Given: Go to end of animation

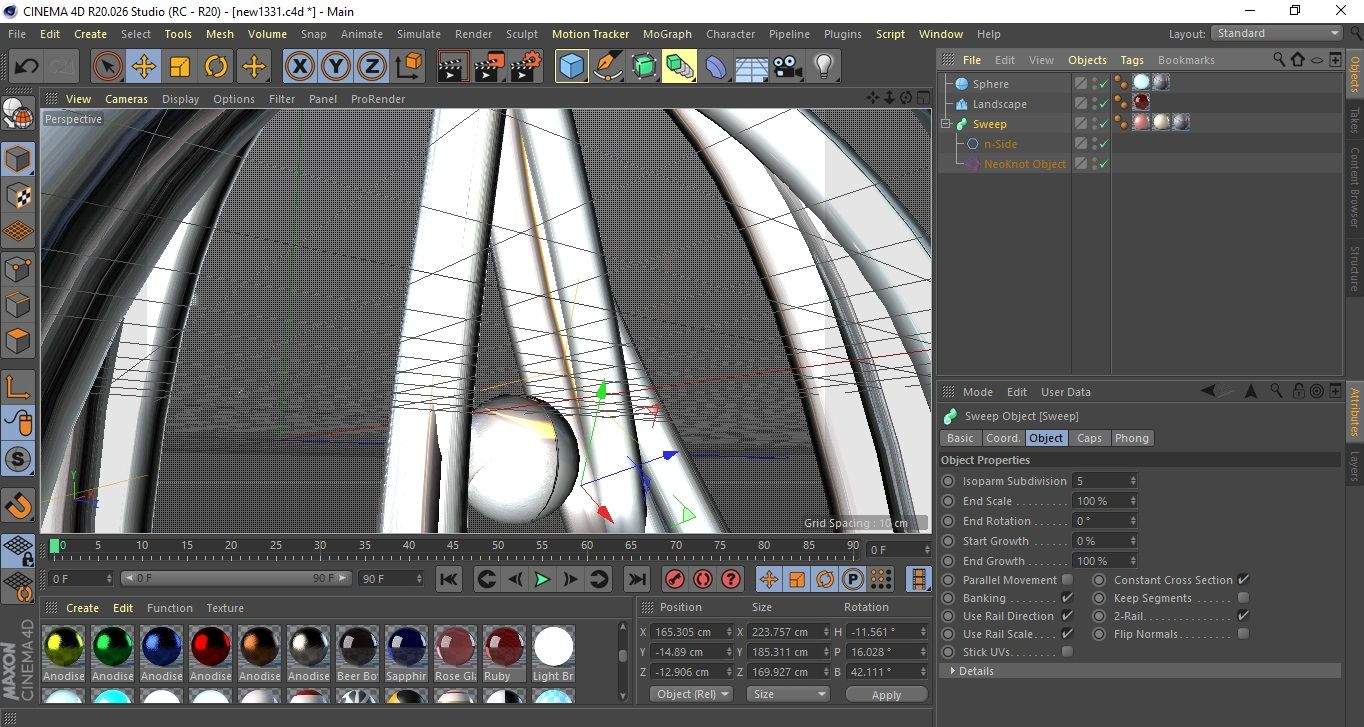Looking at the screenshot, I should point(636,579).
